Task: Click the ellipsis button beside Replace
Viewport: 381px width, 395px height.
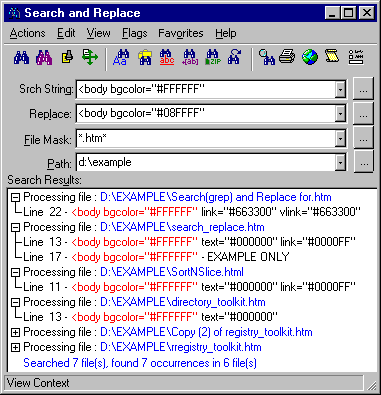Action: click(x=363, y=114)
